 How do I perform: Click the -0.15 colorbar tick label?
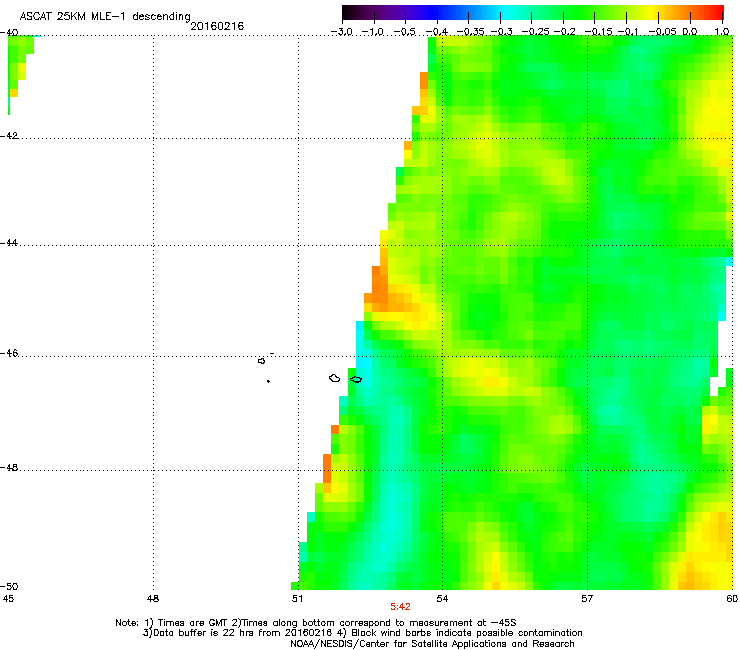click(598, 32)
